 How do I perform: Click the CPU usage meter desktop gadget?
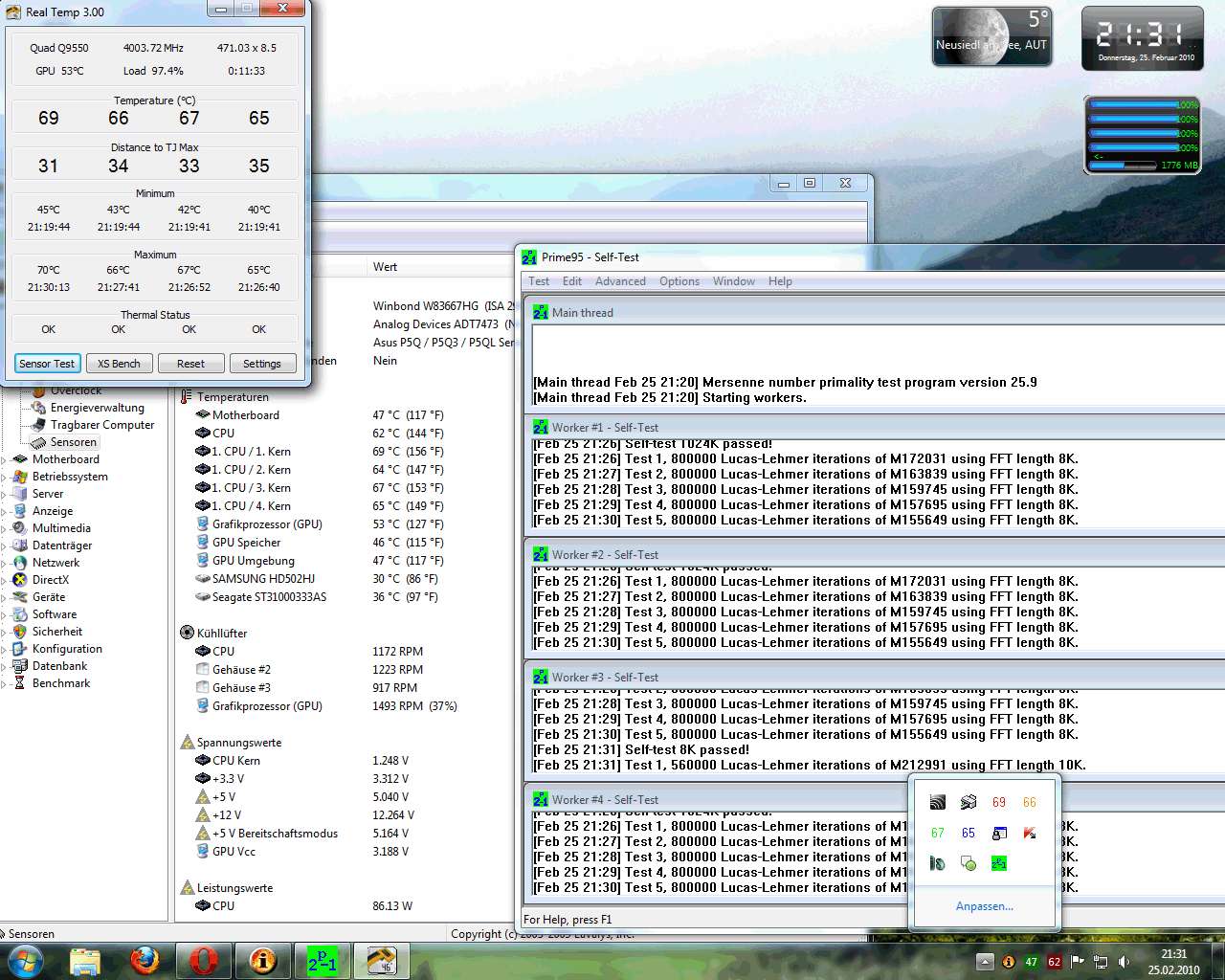click(1142, 135)
